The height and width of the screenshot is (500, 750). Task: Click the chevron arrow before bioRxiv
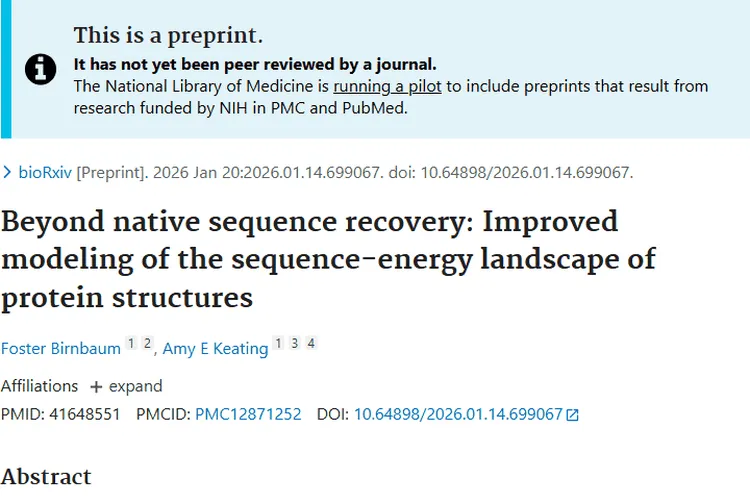pyautogui.click(x=8, y=172)
